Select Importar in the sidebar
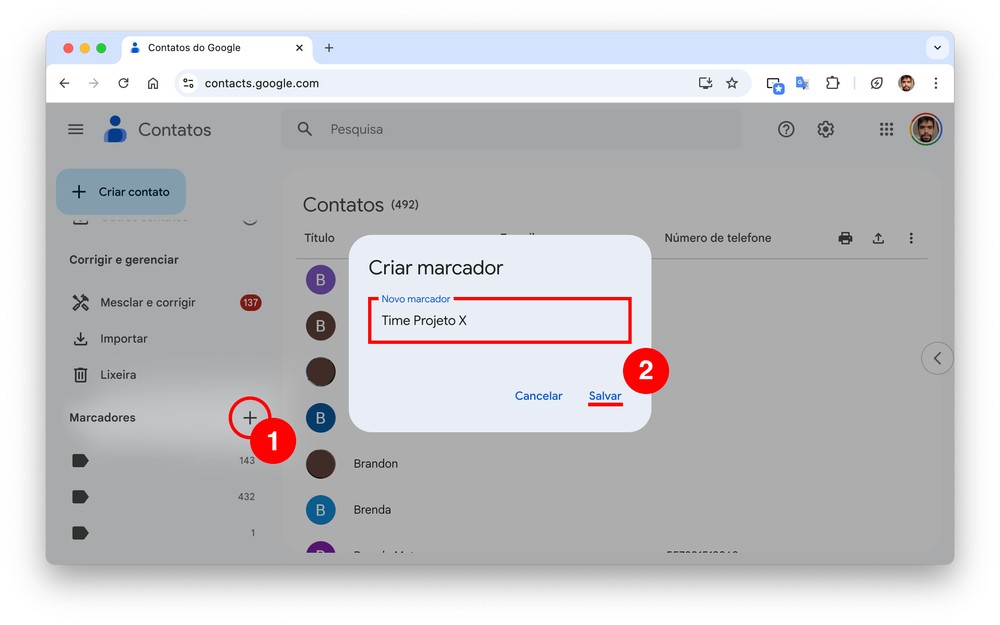The width and height of the screenshot is (1000, 625). [123, 339]
